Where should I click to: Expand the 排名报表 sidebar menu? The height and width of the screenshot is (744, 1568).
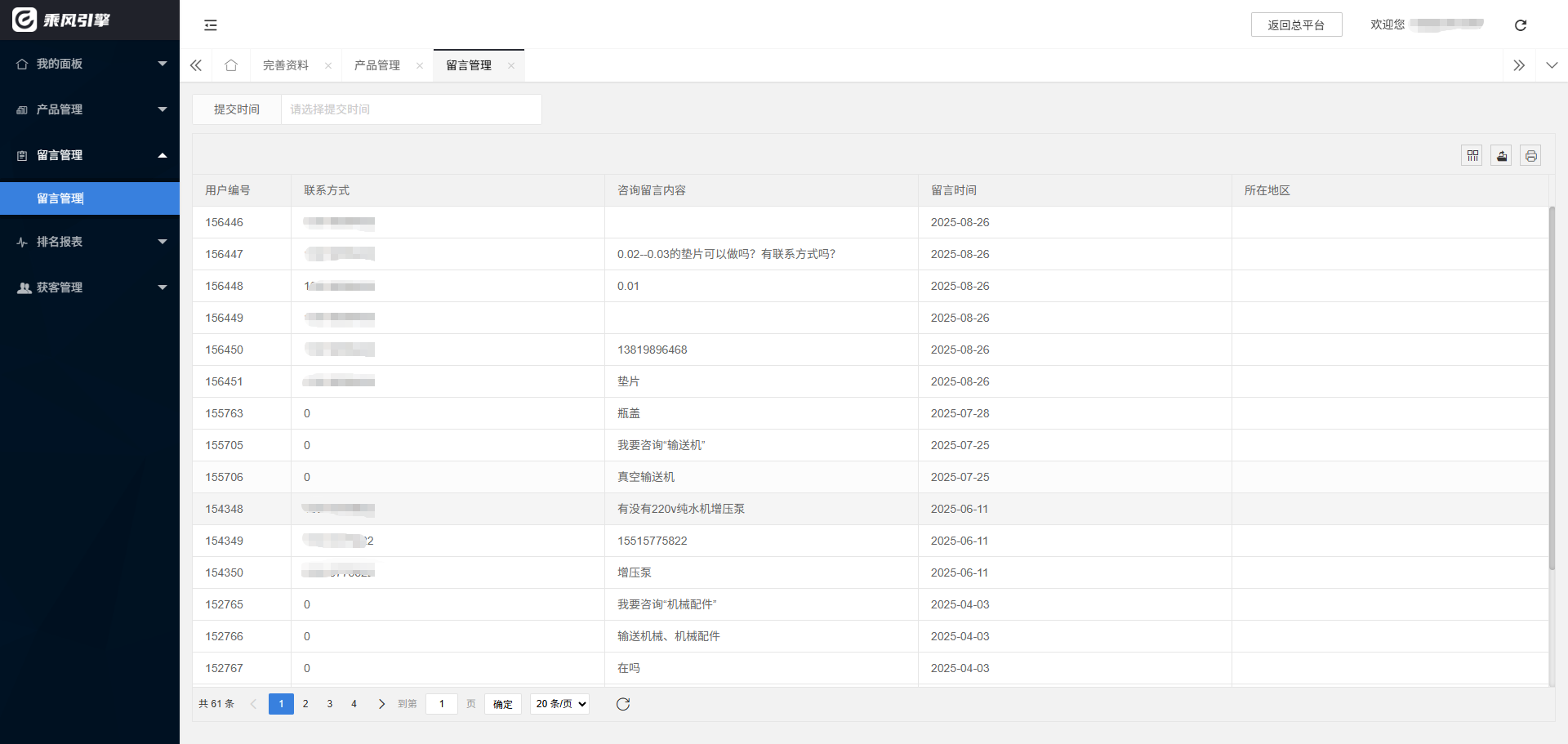coord(90,242)
